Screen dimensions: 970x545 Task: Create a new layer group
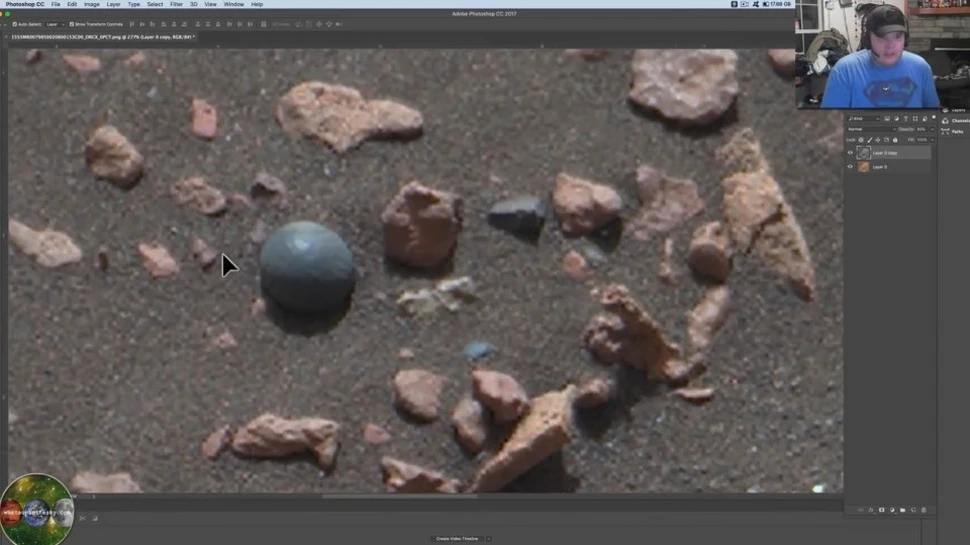(903, 510)
